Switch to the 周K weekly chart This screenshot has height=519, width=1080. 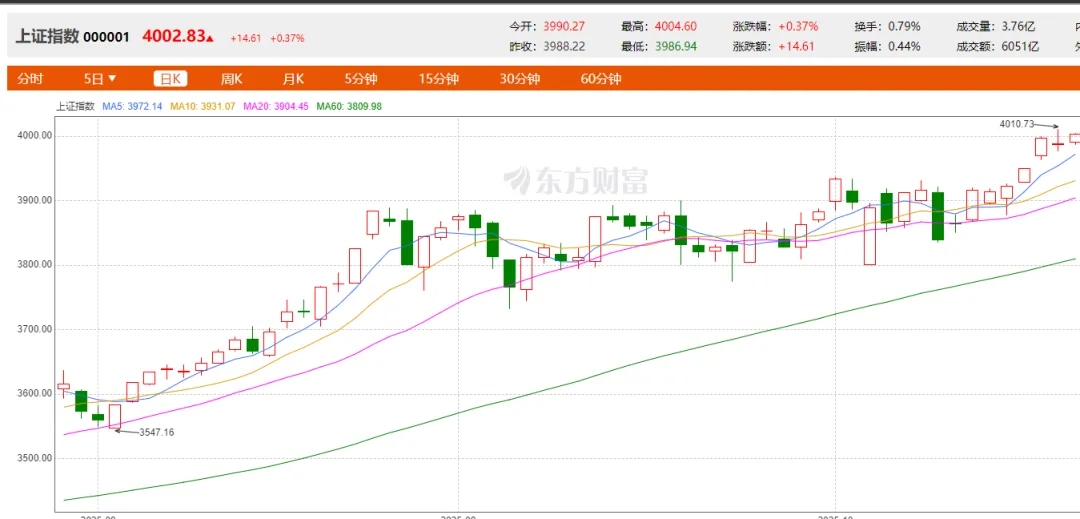(x=232, y=79)
